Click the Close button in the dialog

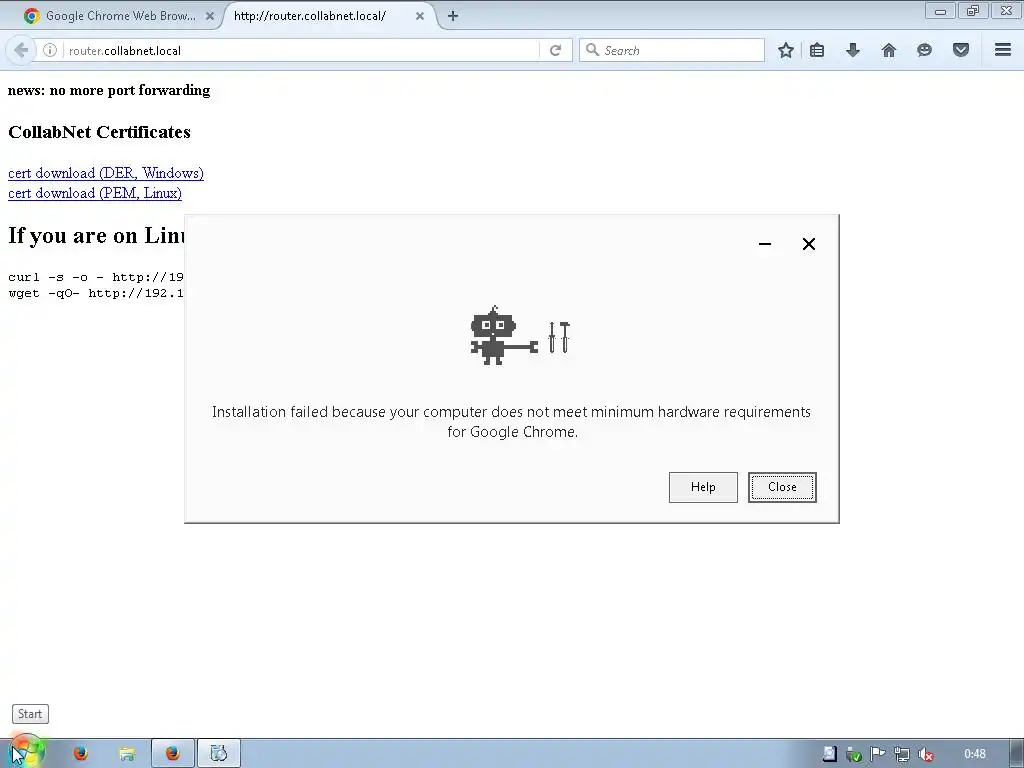click(x=782, y=487)
